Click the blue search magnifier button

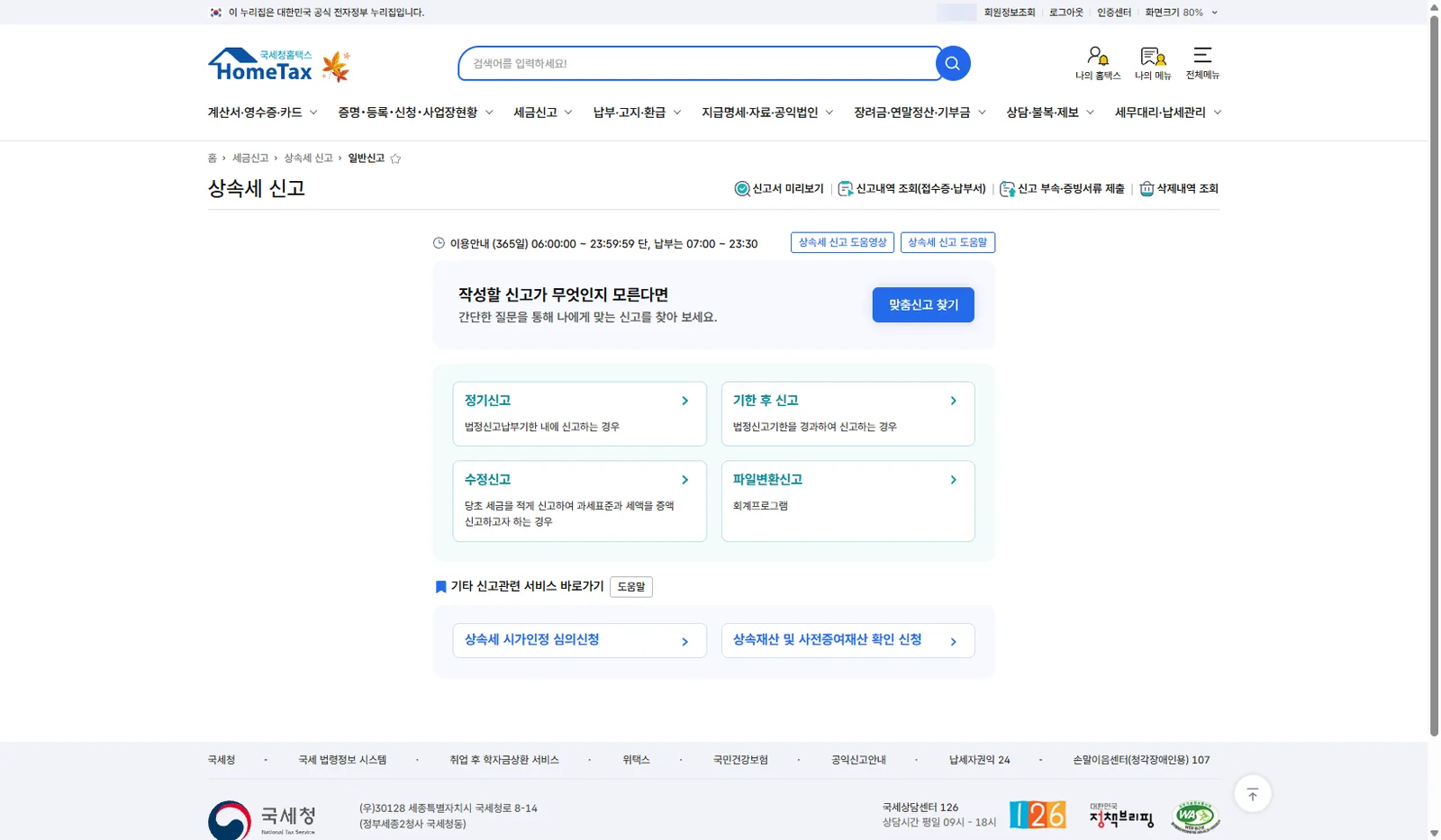click(x=953, y=63)
